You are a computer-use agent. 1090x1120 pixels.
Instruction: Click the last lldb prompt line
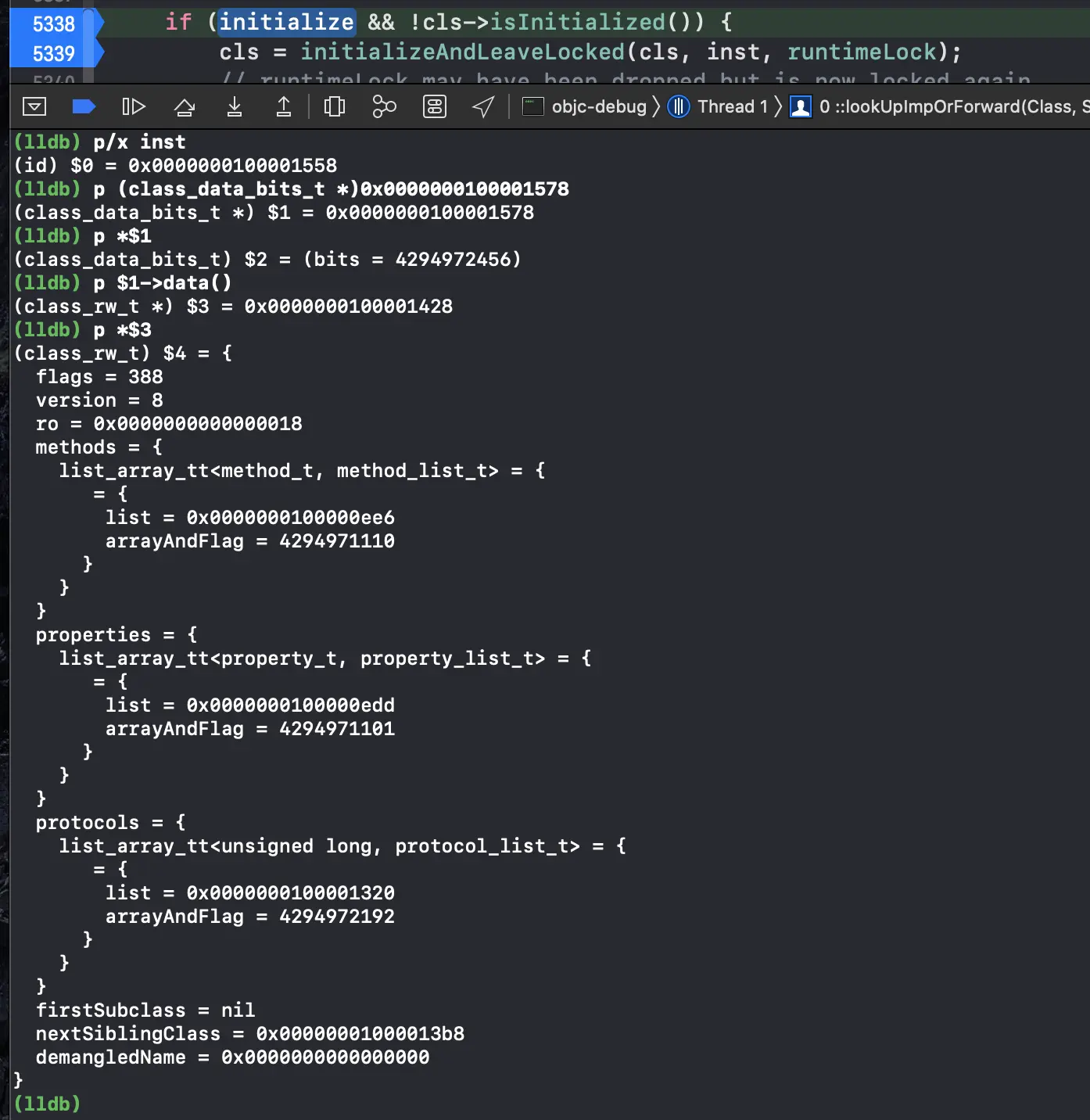coord(48,1104)
